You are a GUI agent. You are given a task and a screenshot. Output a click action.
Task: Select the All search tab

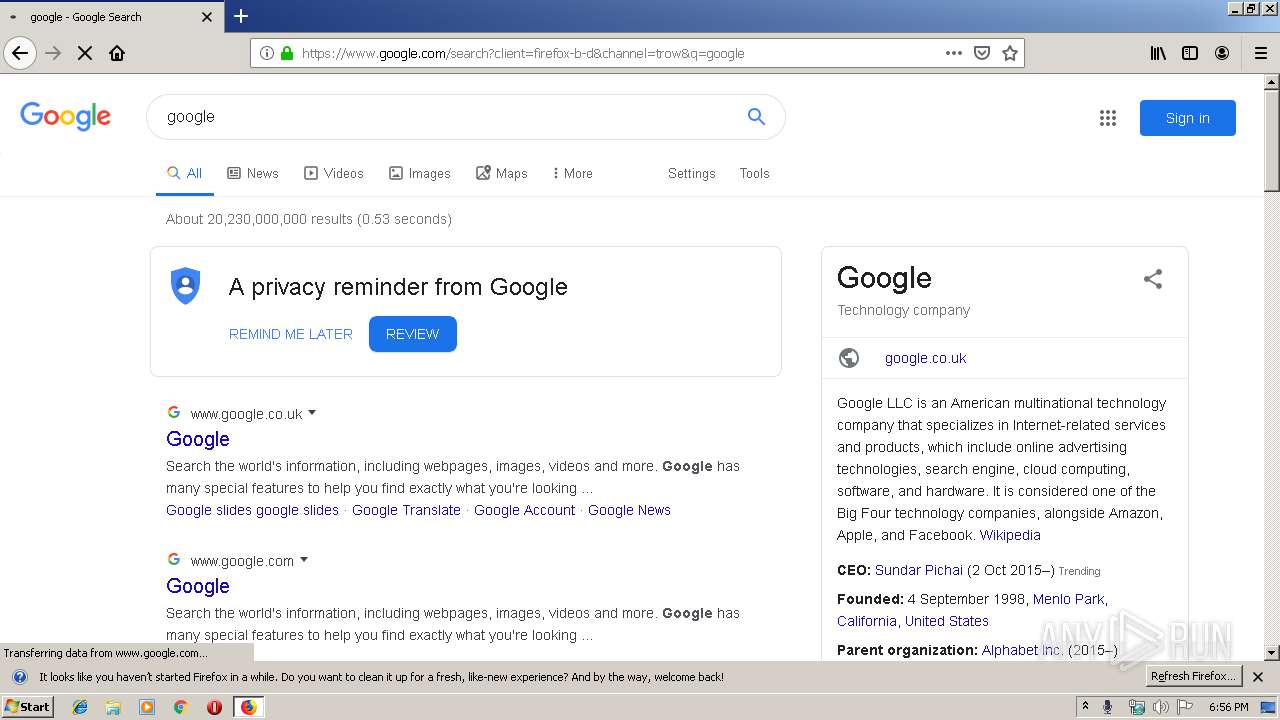tap(185, 173)
